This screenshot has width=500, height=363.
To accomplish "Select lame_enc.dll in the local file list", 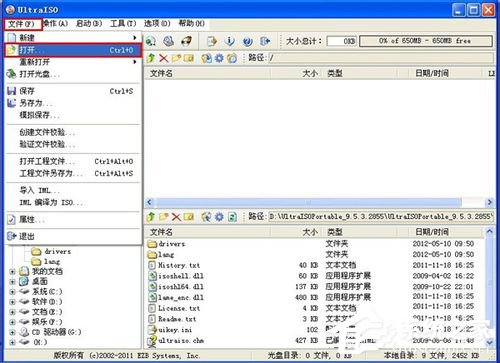I will [176, 297].
